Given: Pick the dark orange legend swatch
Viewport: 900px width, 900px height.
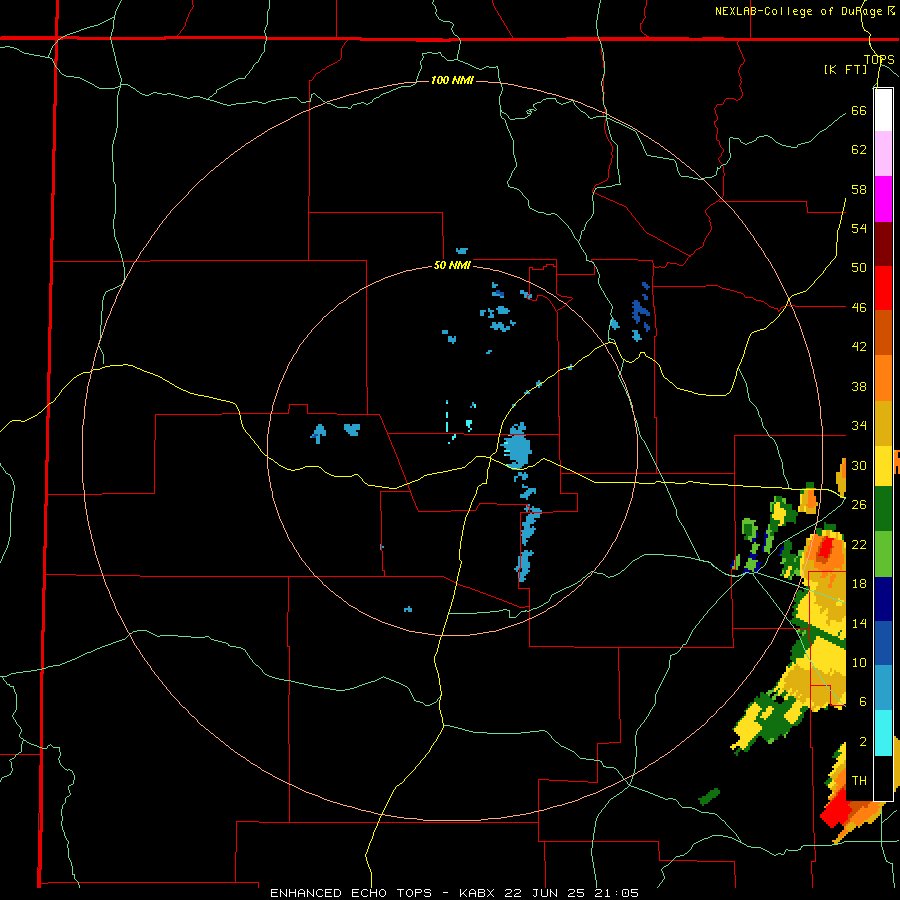Looking at the screenshot, I should pyautogui.click(x=883, y=332).
